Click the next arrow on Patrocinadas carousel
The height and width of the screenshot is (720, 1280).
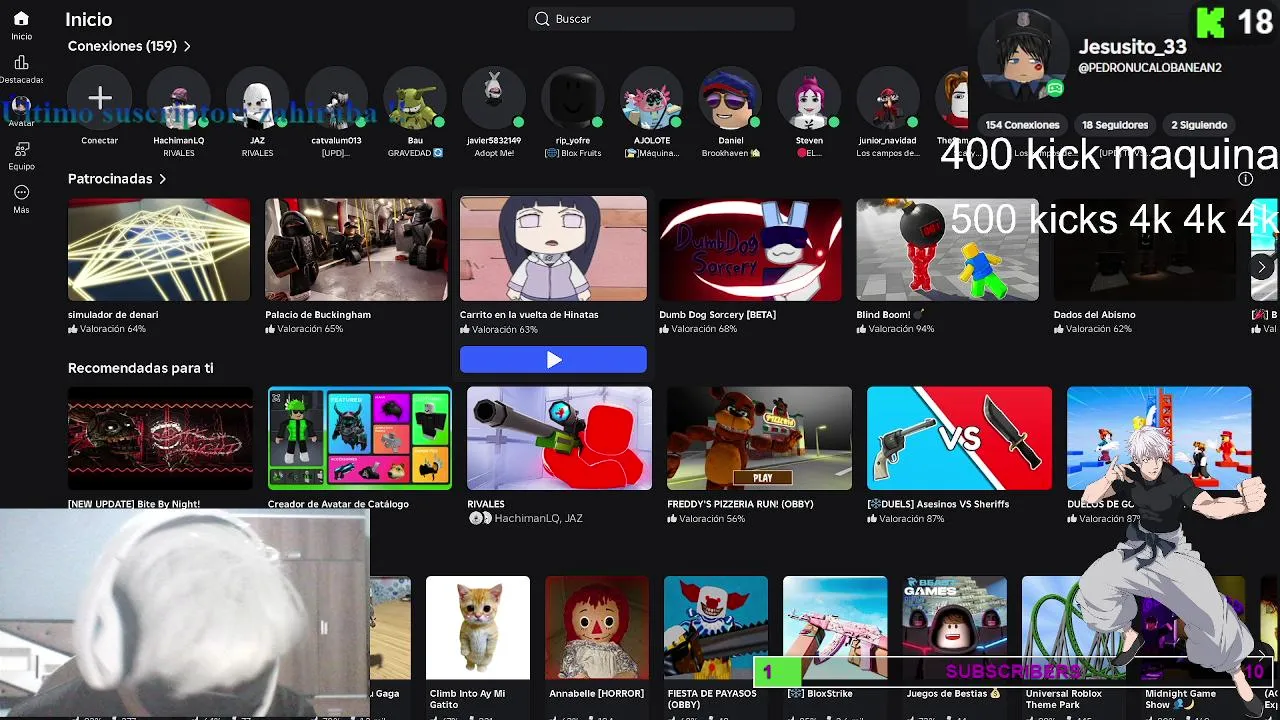(x=1262, y=267)
